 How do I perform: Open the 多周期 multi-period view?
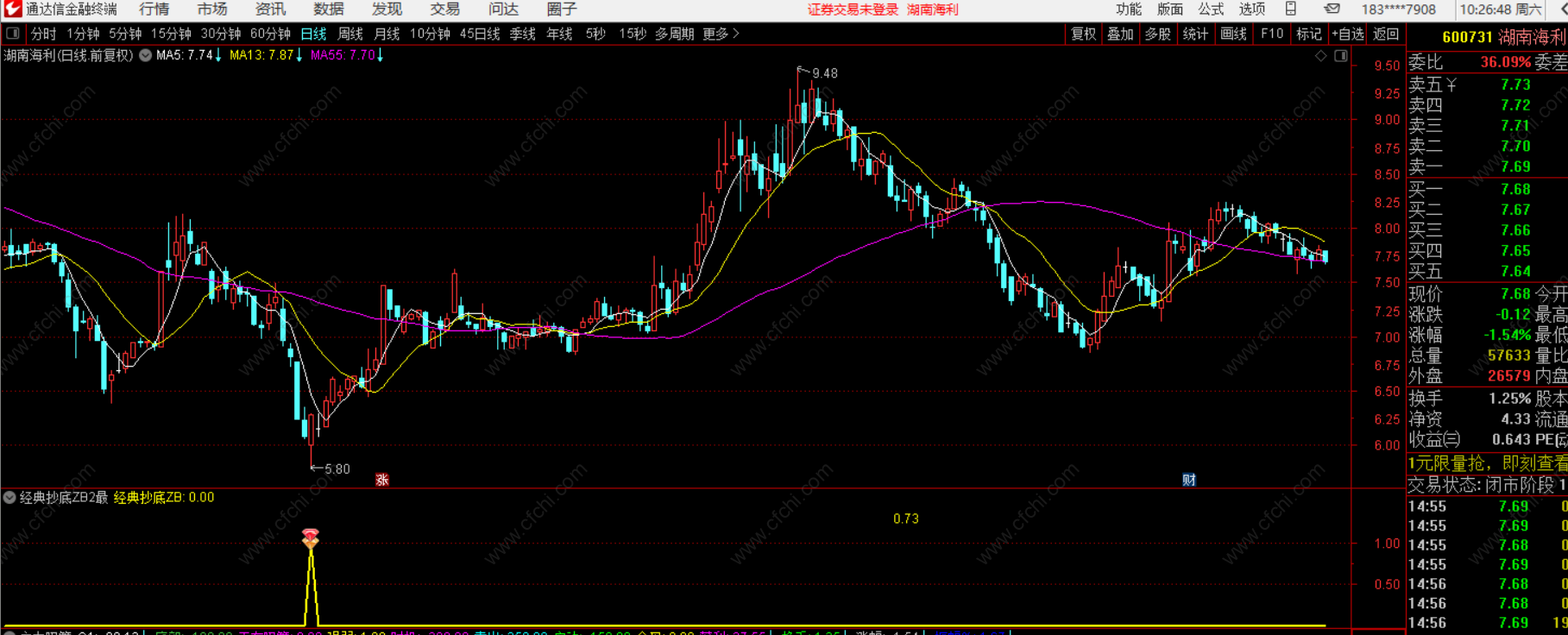(674, 34)
